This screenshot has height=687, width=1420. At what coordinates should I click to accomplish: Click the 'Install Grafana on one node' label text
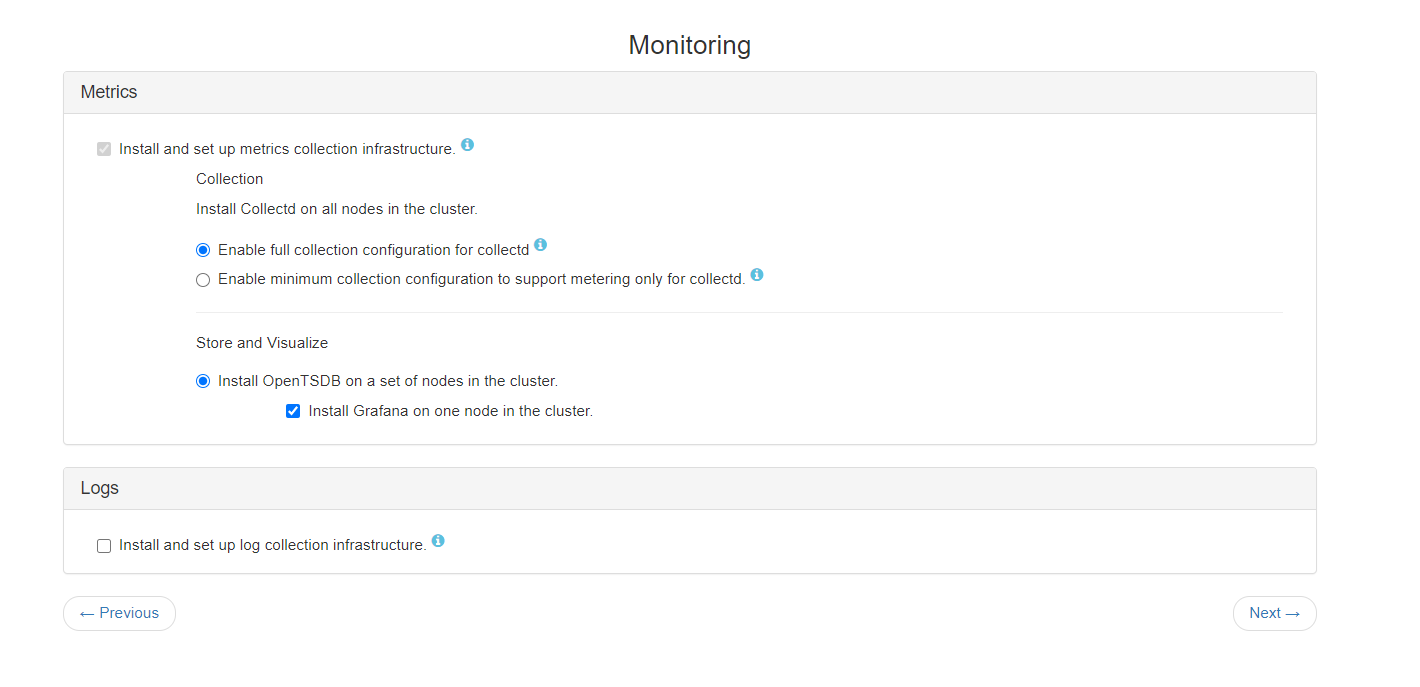click(450, 411)
